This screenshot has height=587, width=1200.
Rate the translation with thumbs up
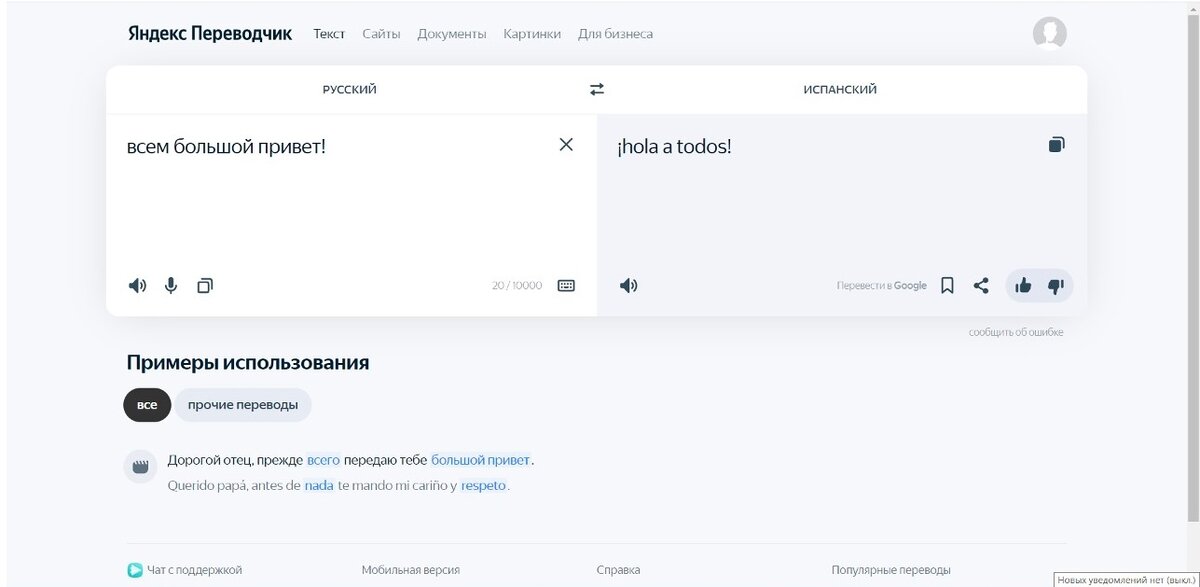click(1023, 286)
